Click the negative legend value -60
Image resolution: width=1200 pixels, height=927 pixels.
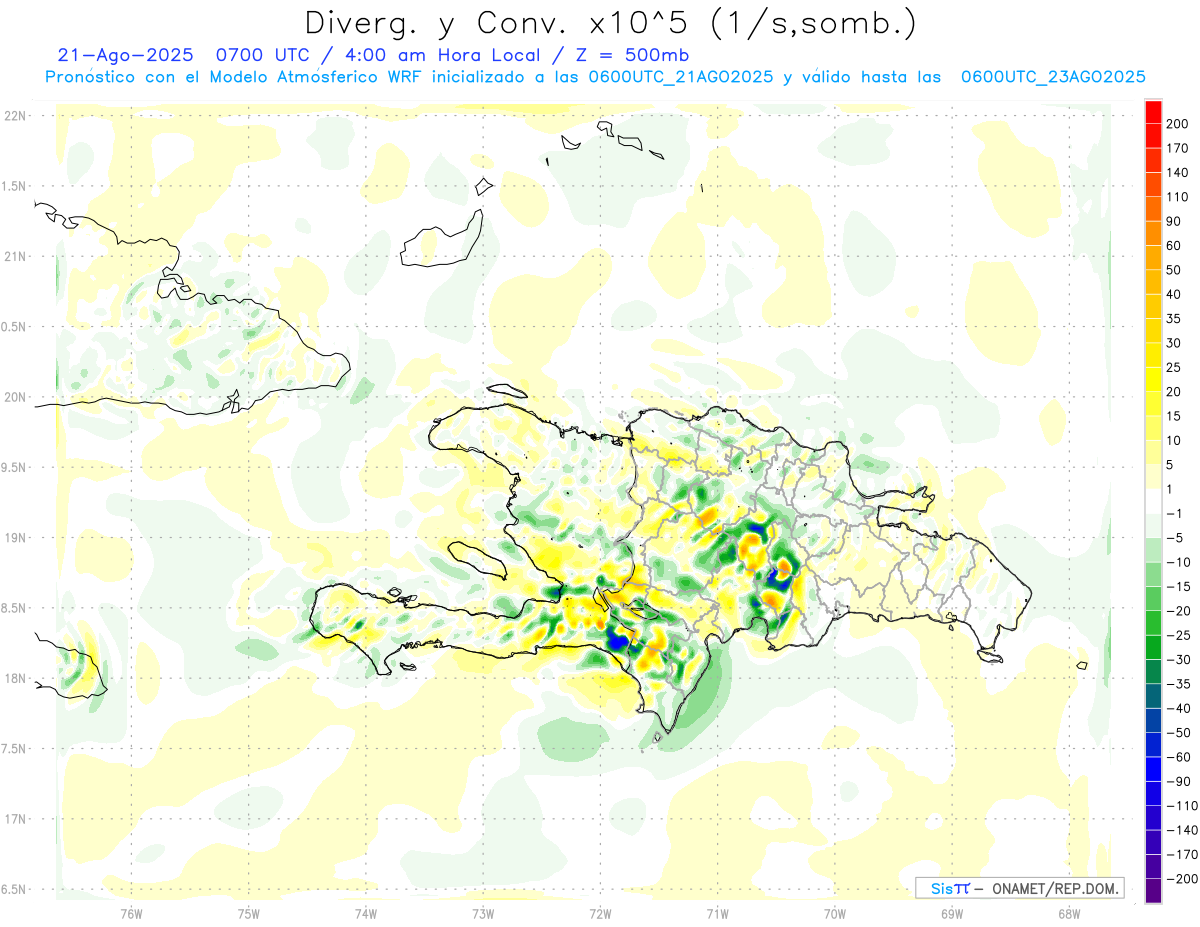[x=1177, y=757]
